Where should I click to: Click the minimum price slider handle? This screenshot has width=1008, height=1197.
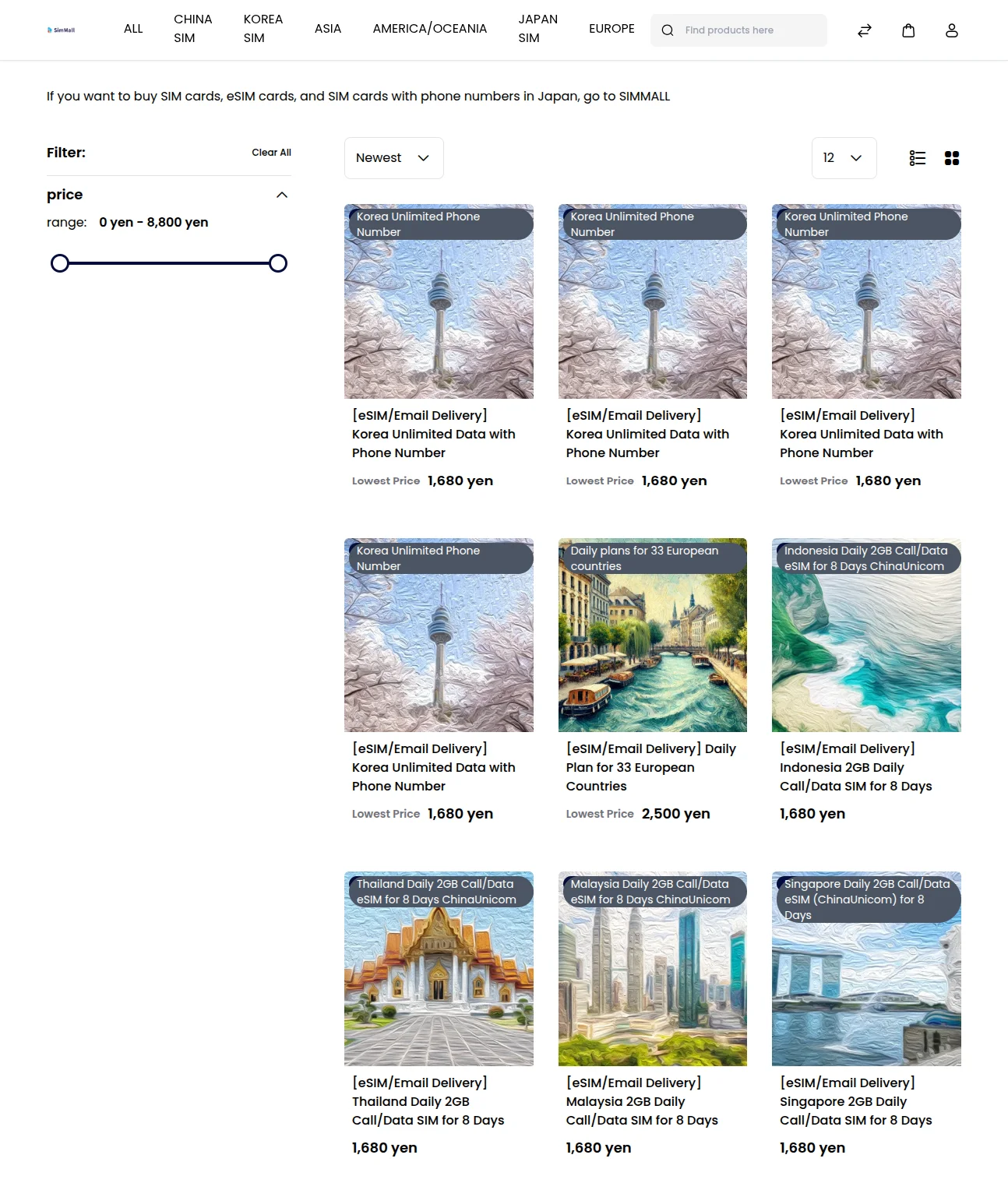pos(60,263)
